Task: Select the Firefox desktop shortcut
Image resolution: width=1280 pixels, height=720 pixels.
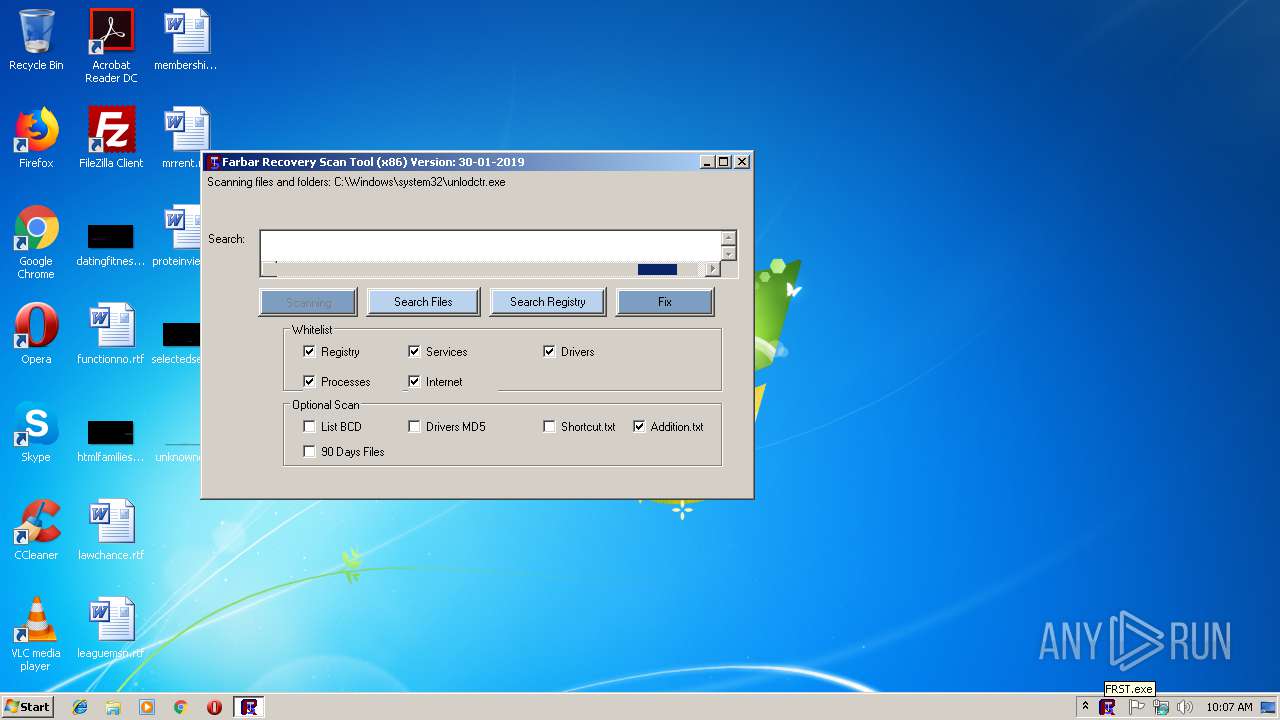Action: coord(36,138)
